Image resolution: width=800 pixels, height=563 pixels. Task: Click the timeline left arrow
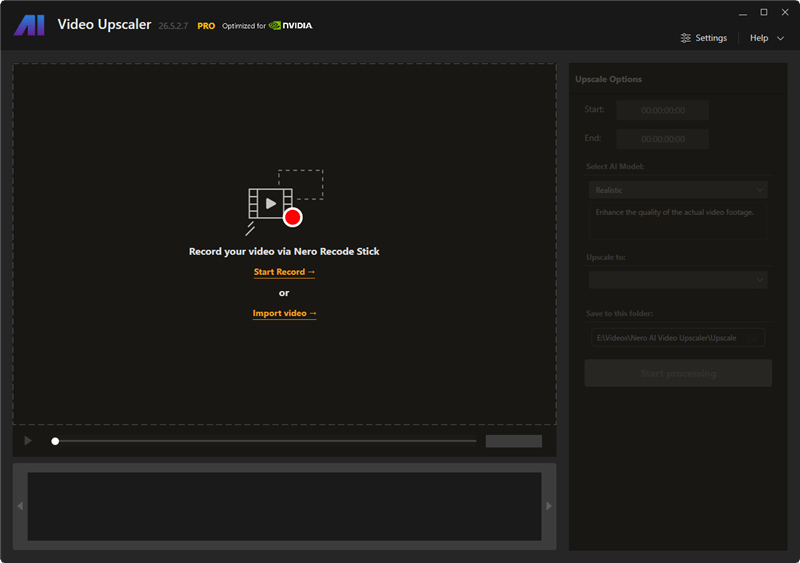click(x=20, y=506)
